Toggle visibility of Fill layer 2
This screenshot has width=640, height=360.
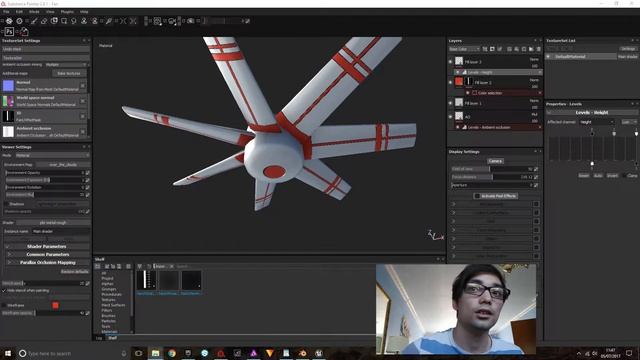451,82
